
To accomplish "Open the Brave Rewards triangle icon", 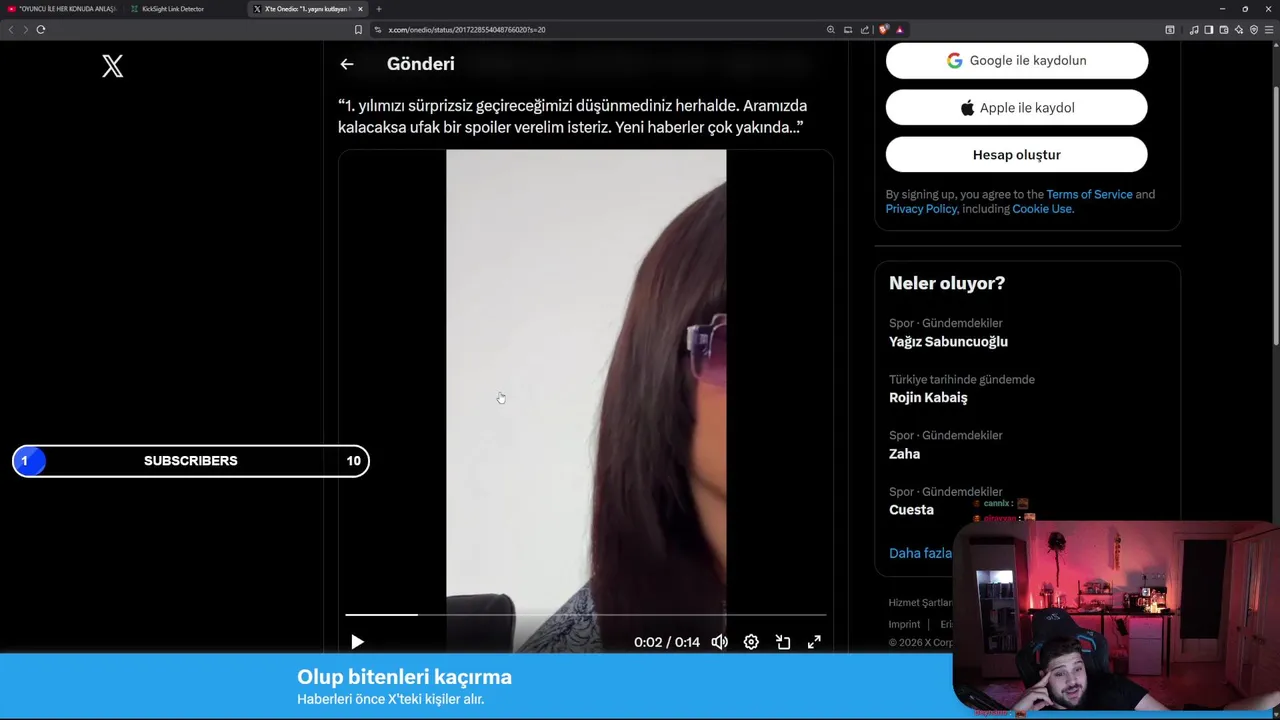I will click(x=900, y=29).
